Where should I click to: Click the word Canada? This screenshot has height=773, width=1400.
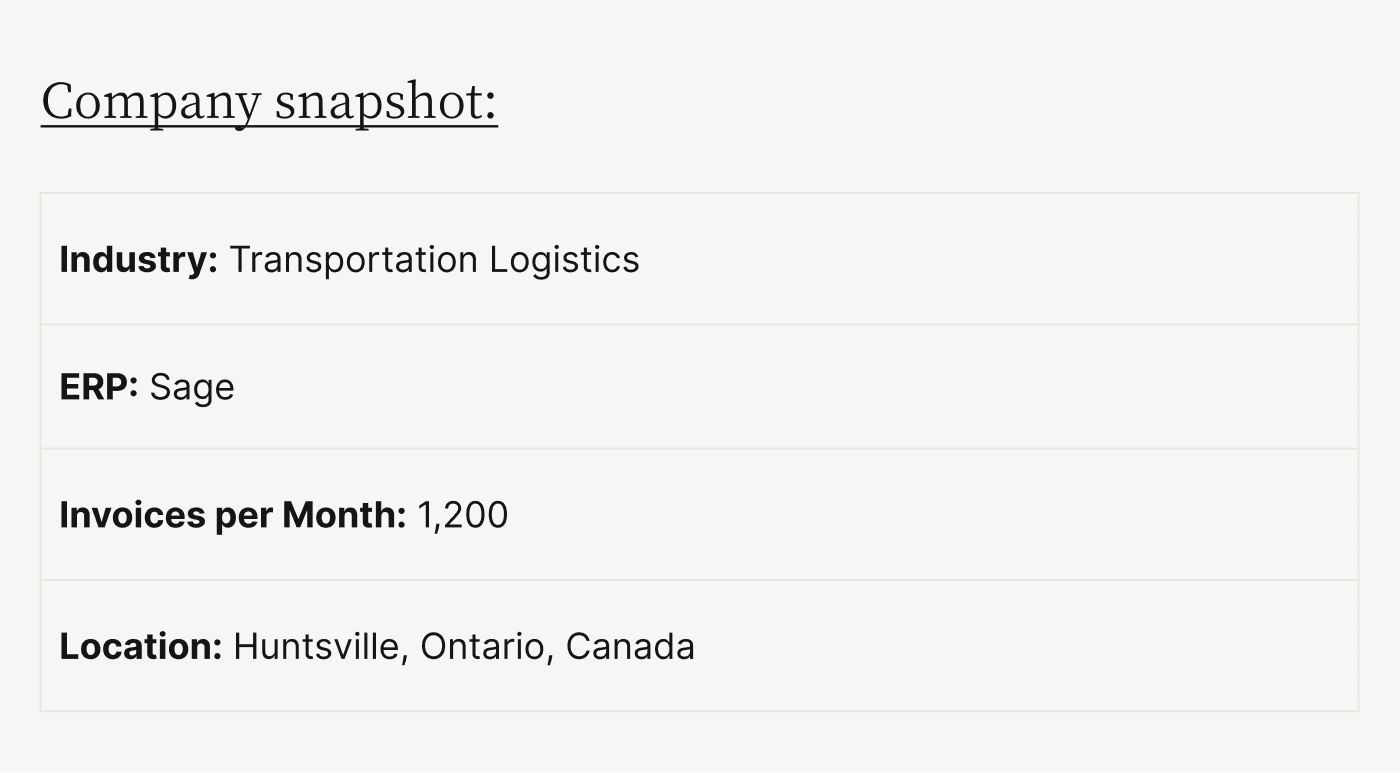630,646
